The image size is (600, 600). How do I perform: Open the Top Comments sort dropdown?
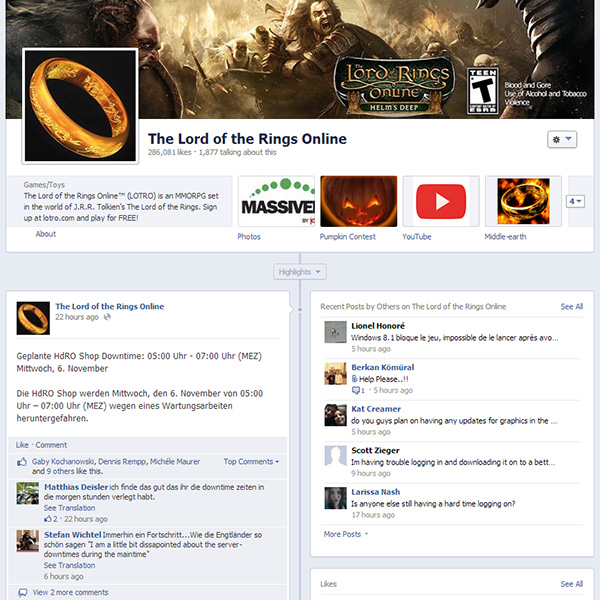[251, 461]
